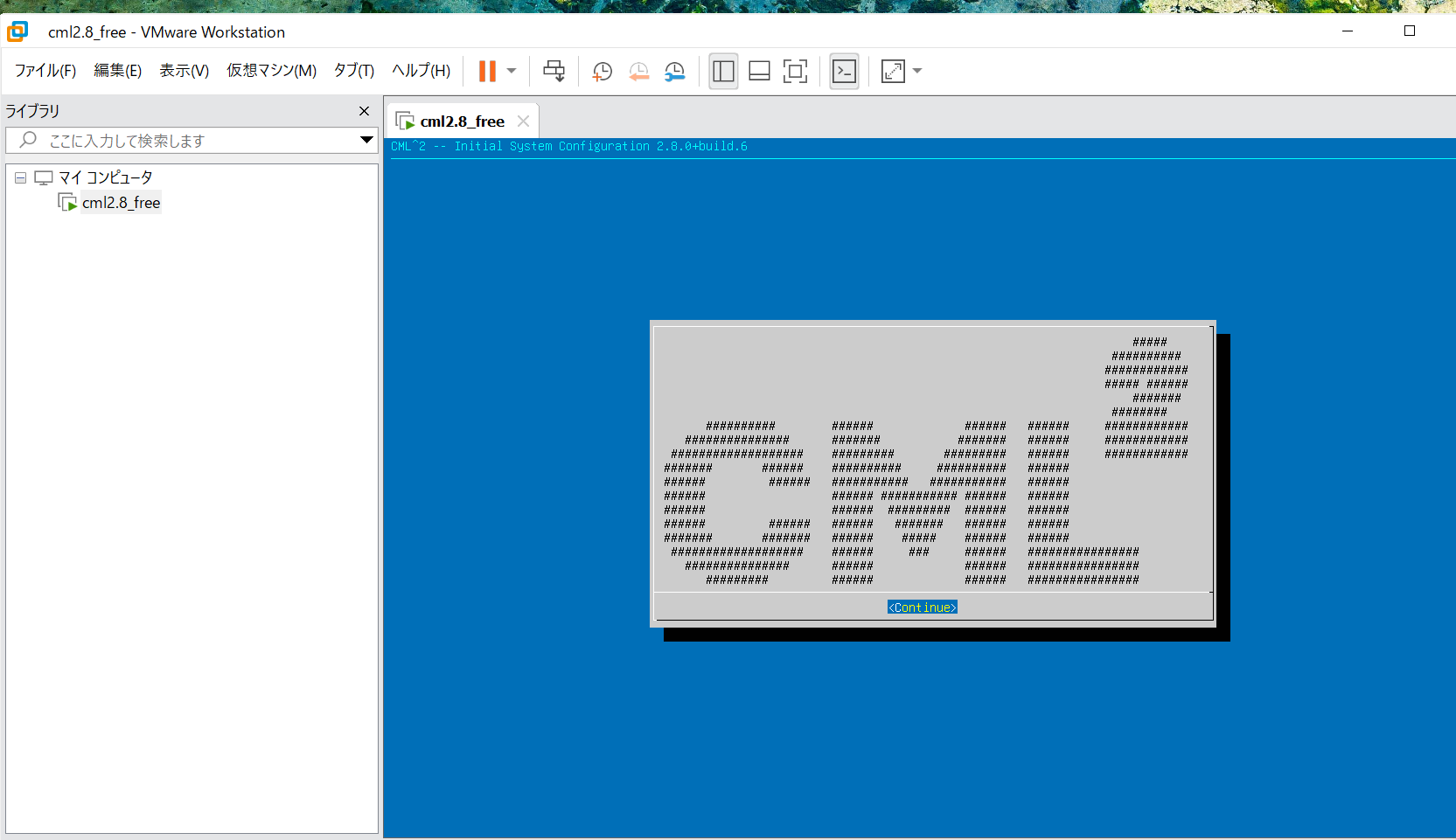Open the 仮想マシン(M) menu
The width and height of the screenshot is (1456, 840).
point(271,71)
